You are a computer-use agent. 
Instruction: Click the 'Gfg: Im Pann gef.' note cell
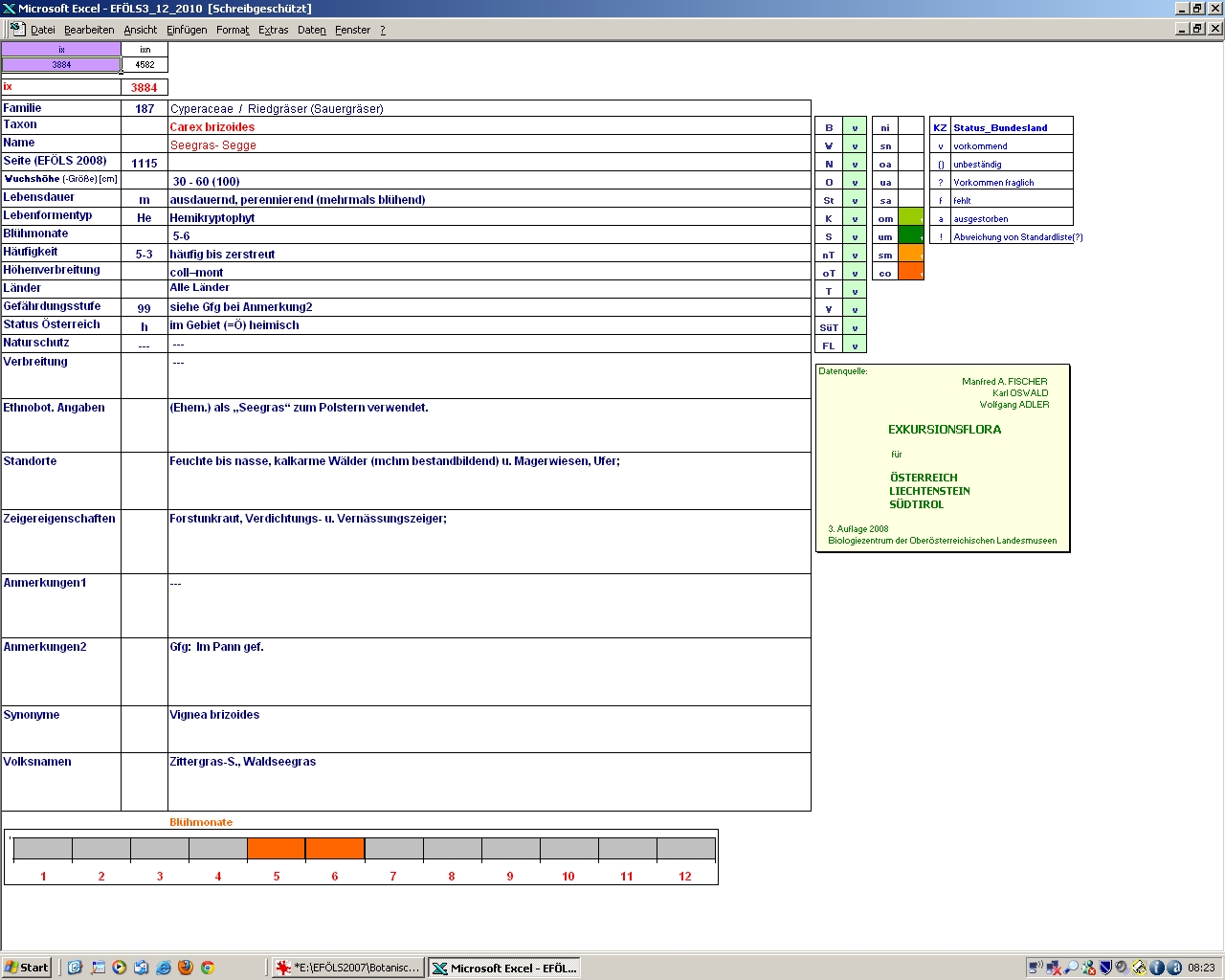tap(489, 672)
